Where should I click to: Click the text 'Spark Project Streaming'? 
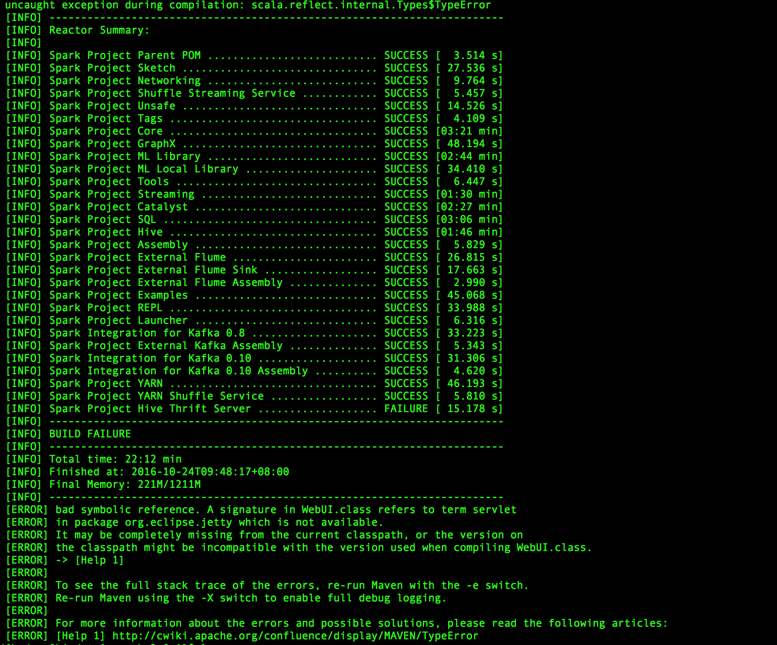pos(122,194)
